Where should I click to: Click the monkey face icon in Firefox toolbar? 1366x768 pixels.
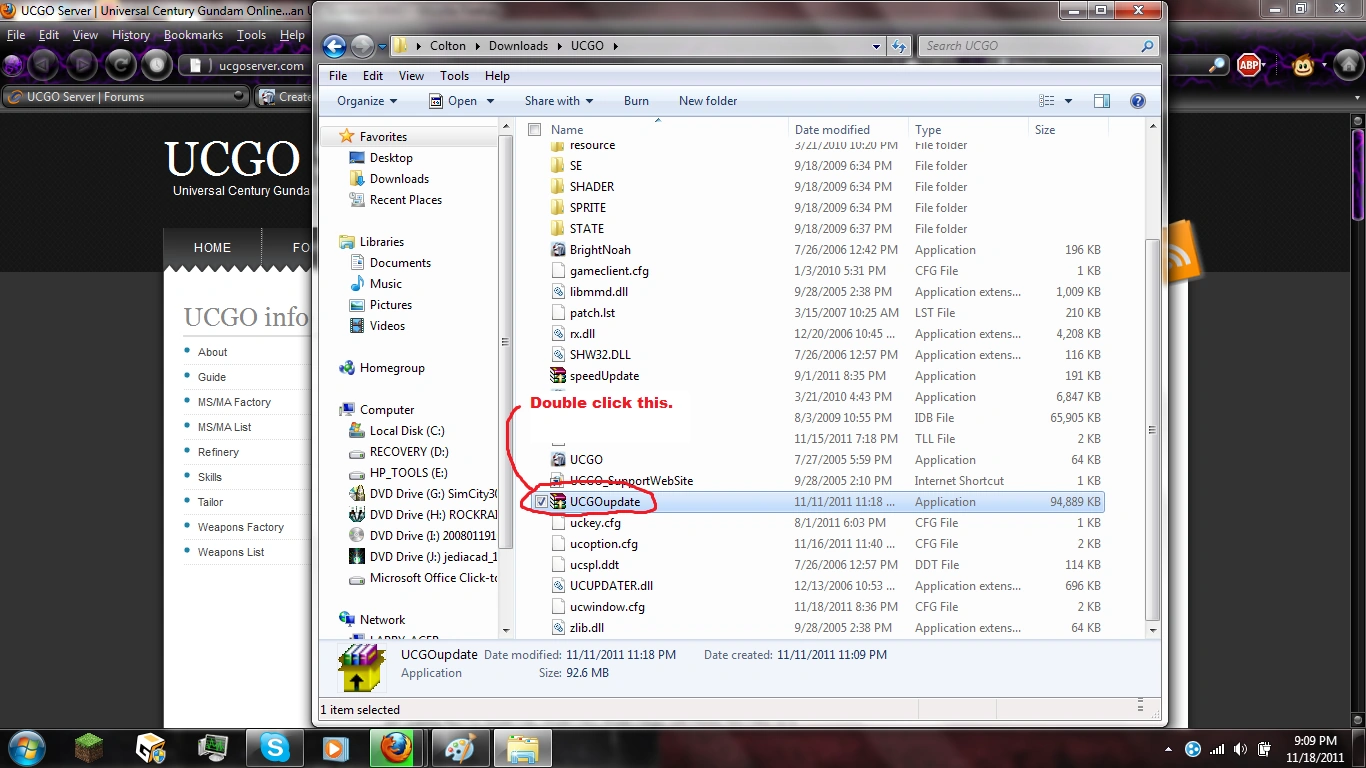tap(1303, 66)
